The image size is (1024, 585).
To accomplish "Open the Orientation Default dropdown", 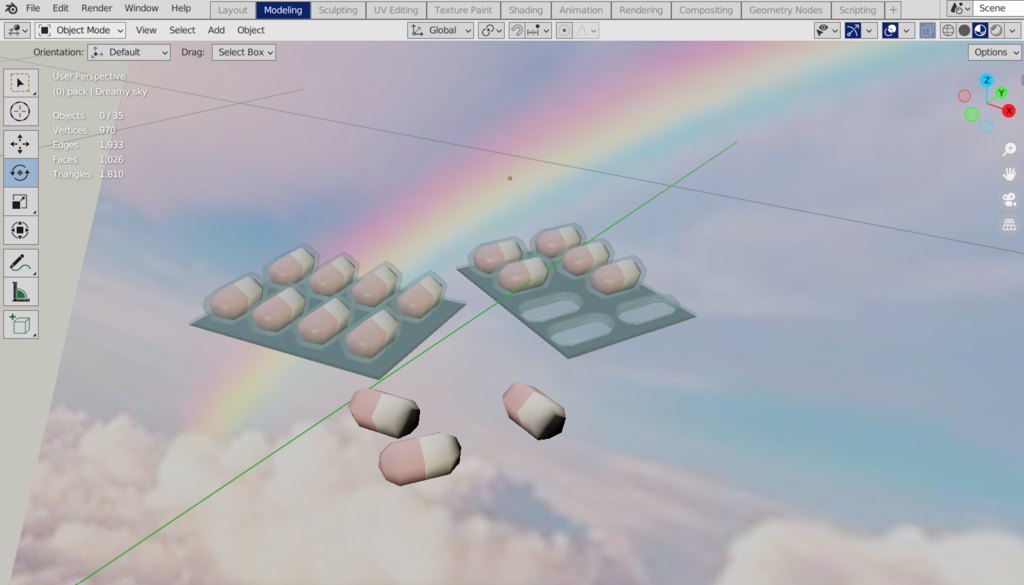I will (129, 52).
